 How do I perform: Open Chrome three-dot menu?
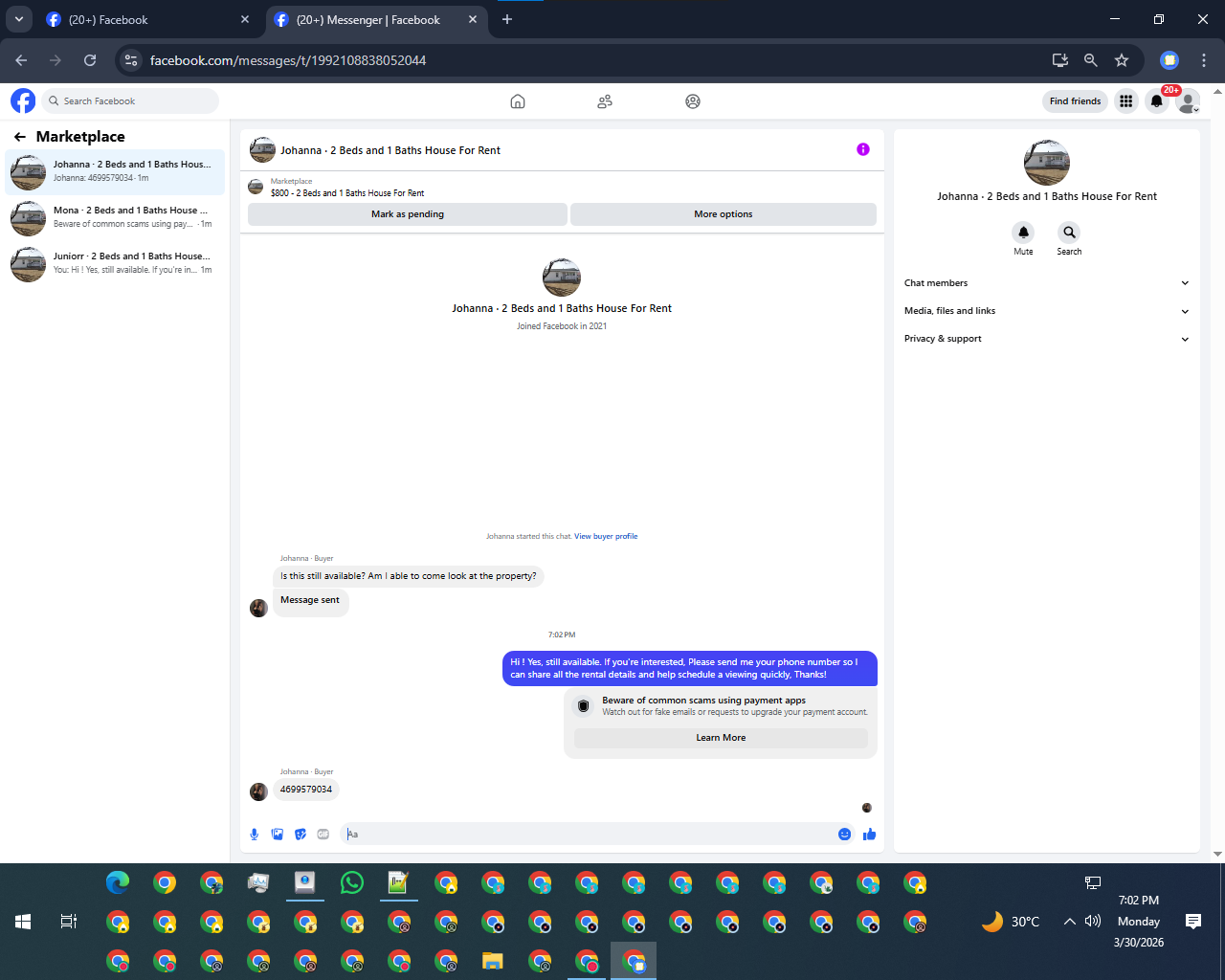tap(1204, 60)
